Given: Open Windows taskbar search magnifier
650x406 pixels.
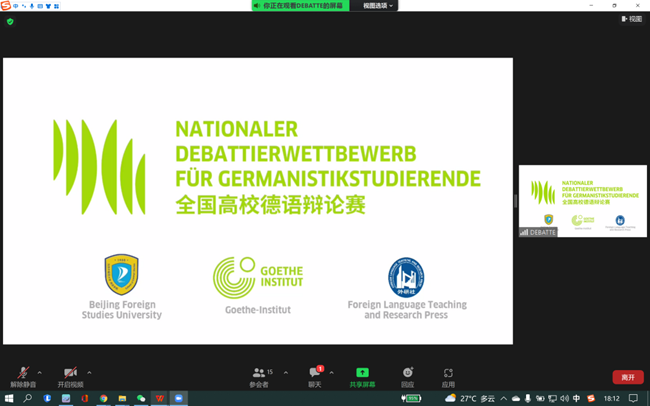Looking at the screenshot, I should pos(28,399).
